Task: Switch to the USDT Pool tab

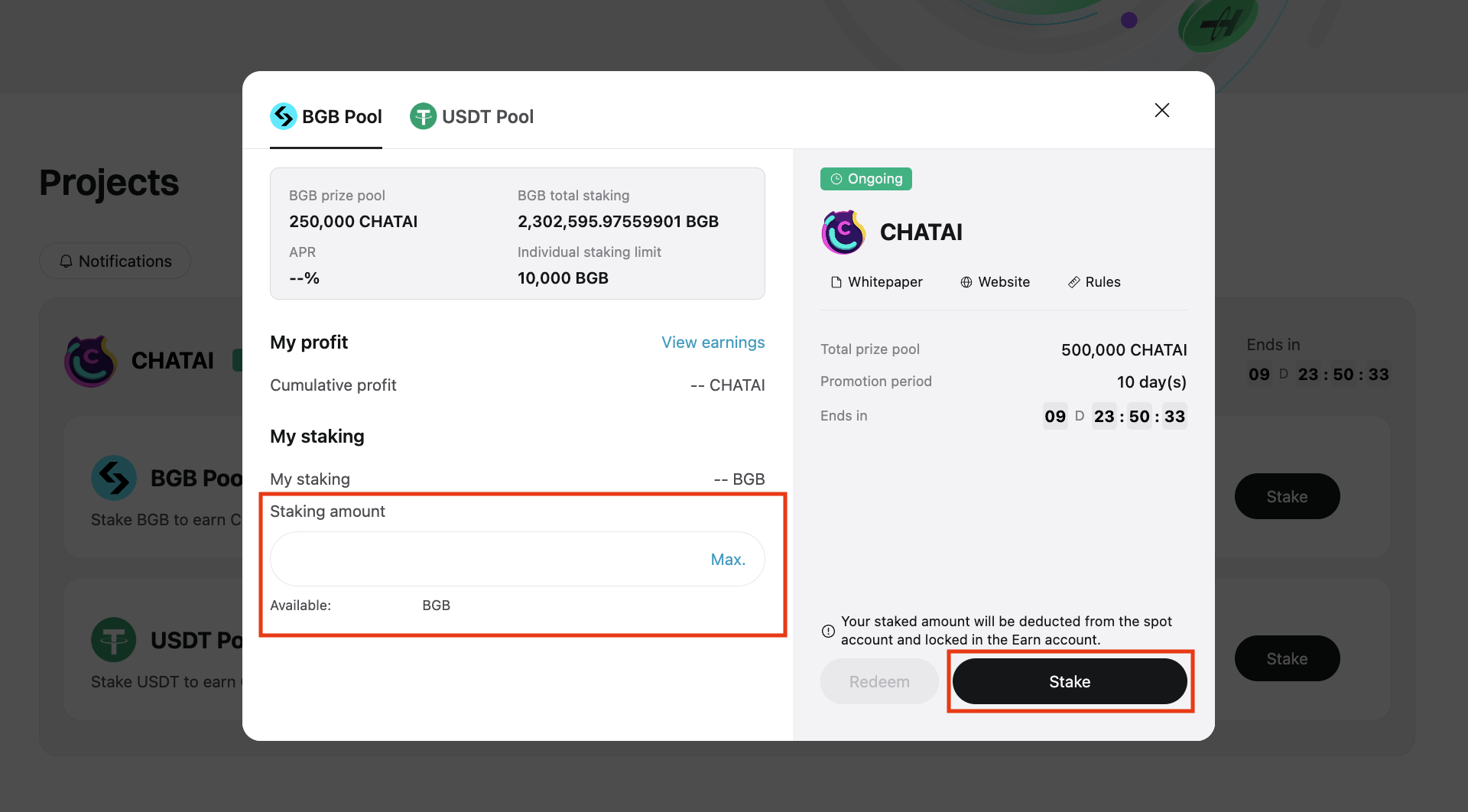Action: coord(472,116)
